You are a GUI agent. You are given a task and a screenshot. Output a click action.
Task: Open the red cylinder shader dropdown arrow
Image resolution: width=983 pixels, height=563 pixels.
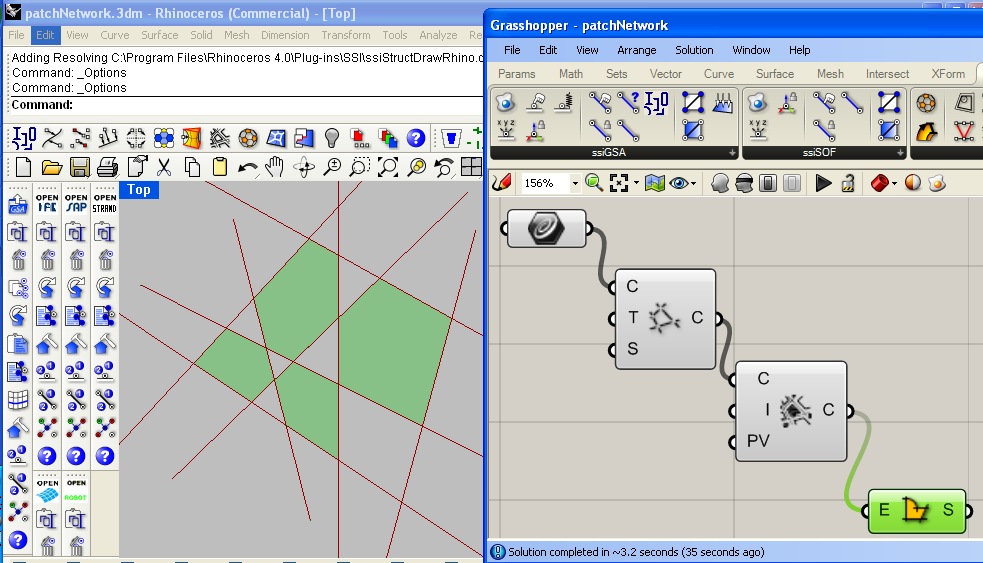coord(894,184)
